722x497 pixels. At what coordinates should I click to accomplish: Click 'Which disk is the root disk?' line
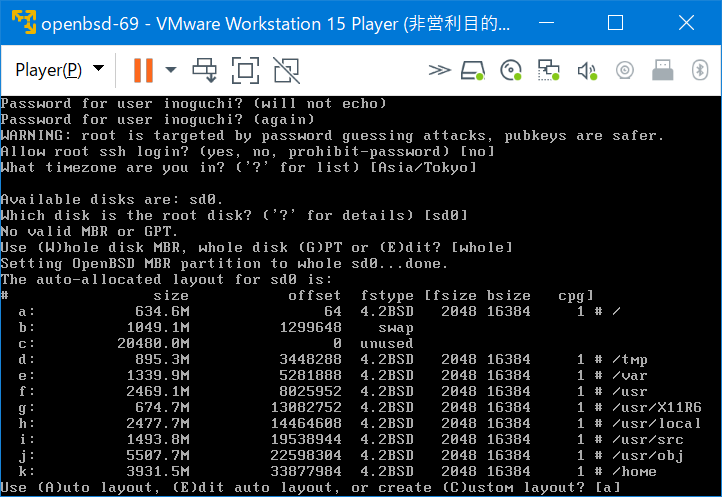coord(234,215)
